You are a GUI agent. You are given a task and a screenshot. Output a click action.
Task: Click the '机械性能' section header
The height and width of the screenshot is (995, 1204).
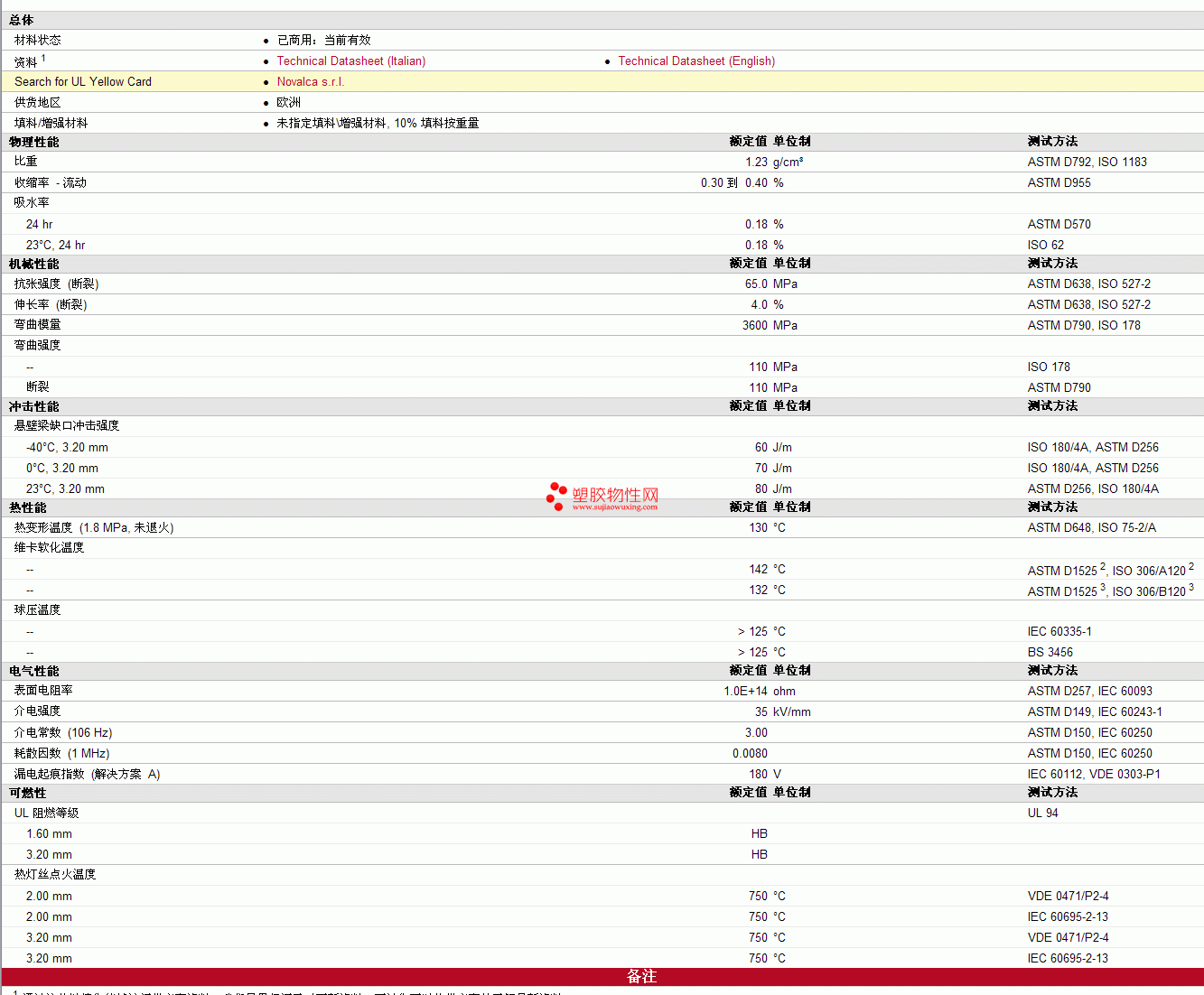click(34, 265)
